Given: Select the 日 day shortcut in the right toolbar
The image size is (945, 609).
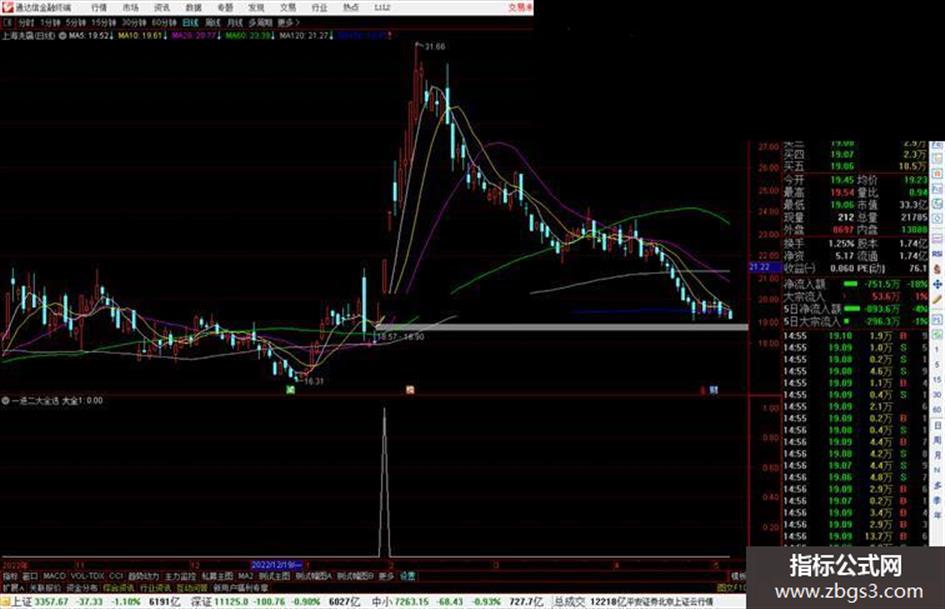Looking at the screenshot, I should pos(937,426).
